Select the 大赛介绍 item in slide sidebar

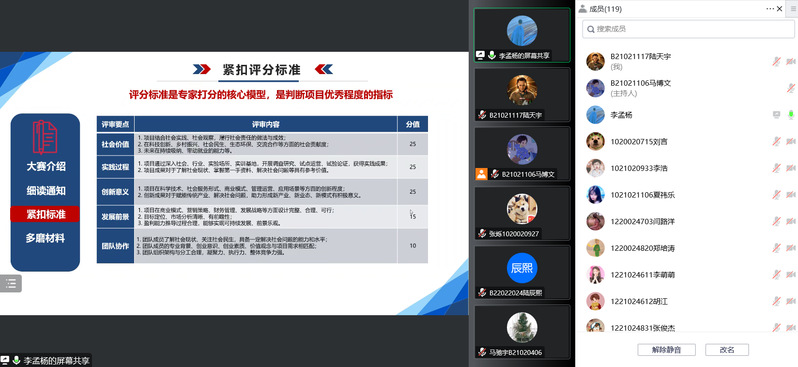click(46, 166)
